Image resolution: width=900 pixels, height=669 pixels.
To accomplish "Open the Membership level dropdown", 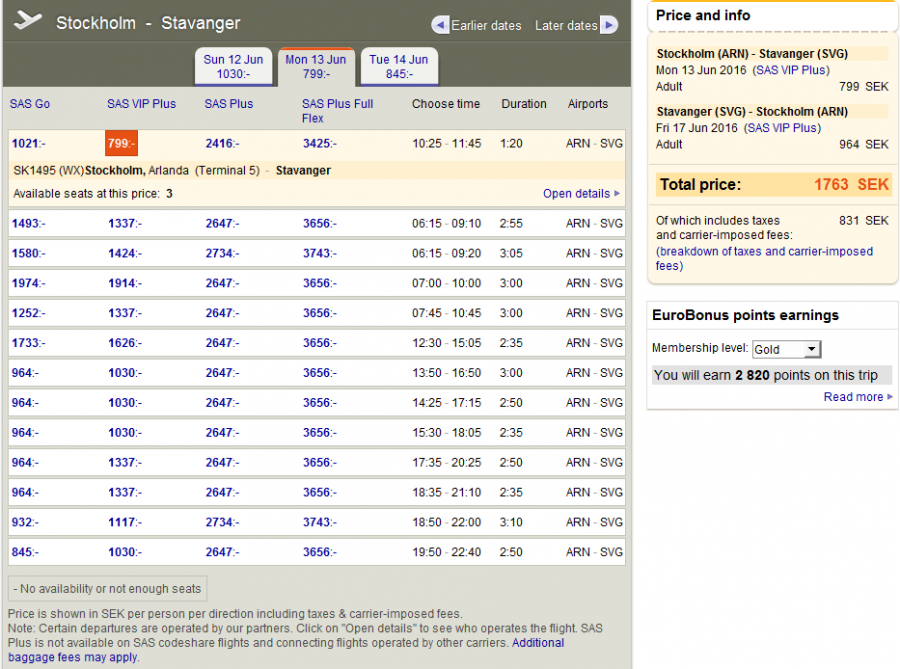I will point(786,349).
